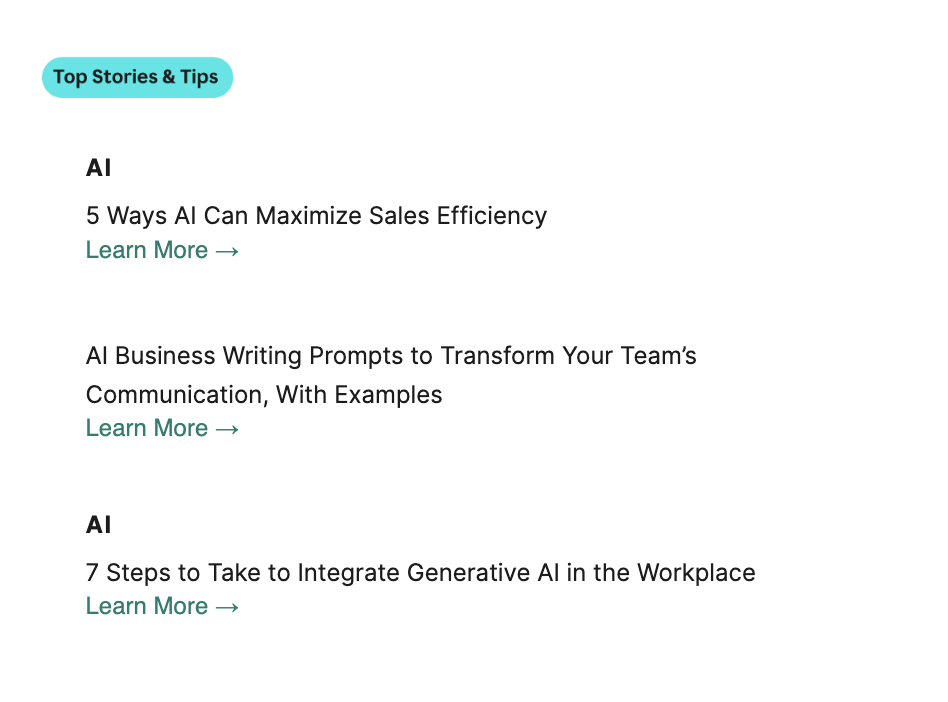Click the headline line AI Business Writing Prompts to Transform
948x702 pixels.
tap(391, 356)
